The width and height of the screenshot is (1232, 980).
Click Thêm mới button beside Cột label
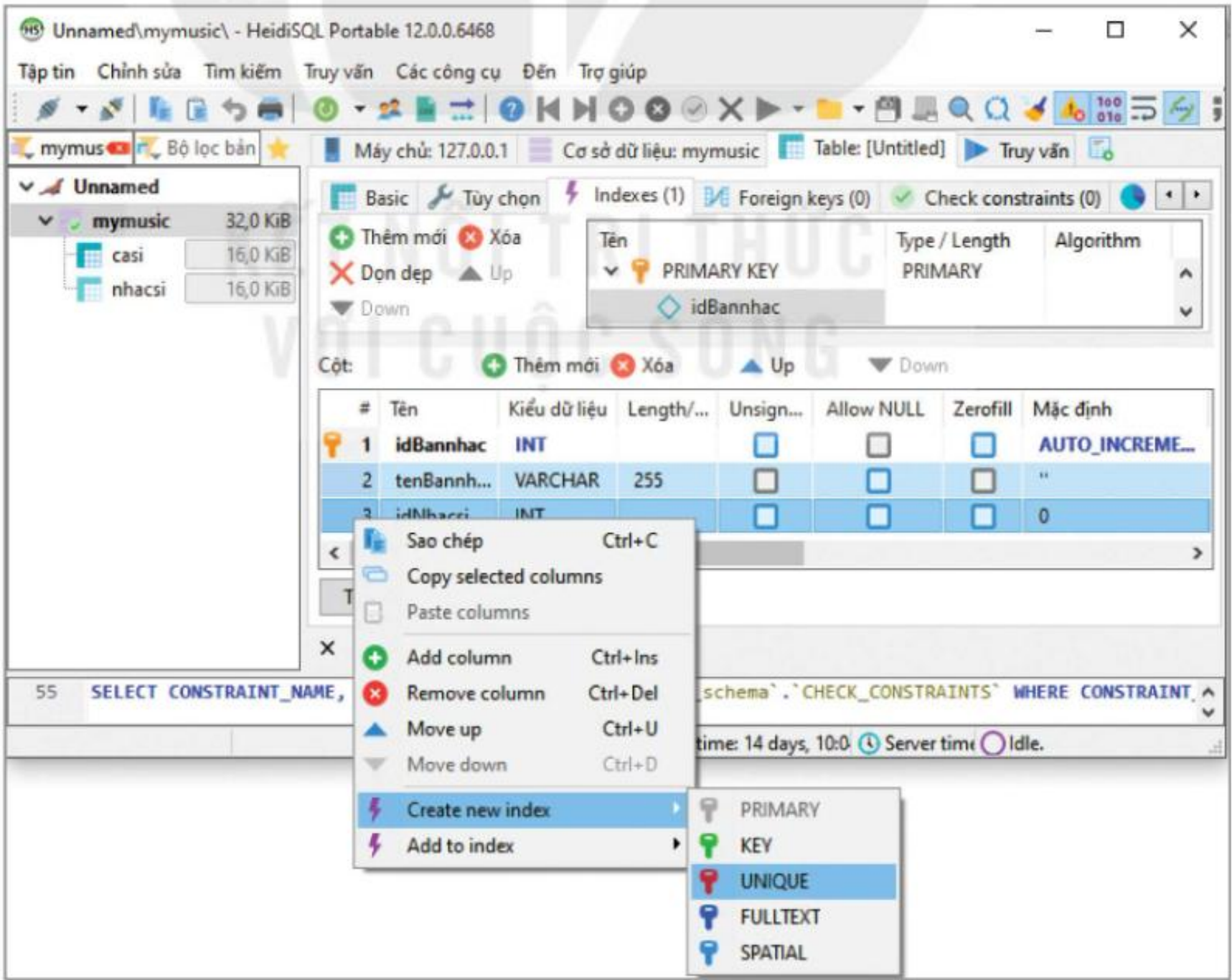tap(541, 365)
